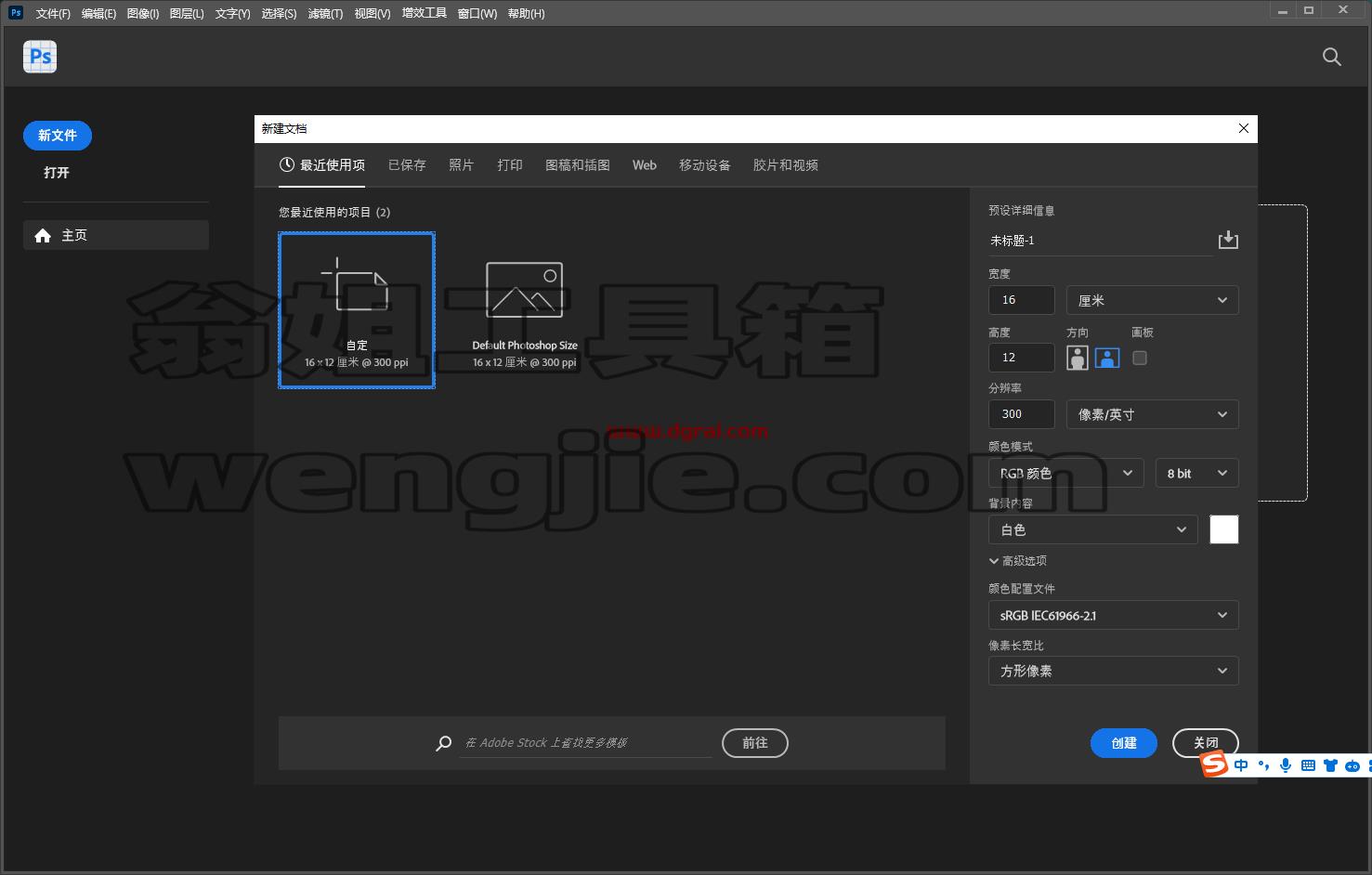Click the 宽度 width input field
1372x875 pixels.
[1022, 300]
